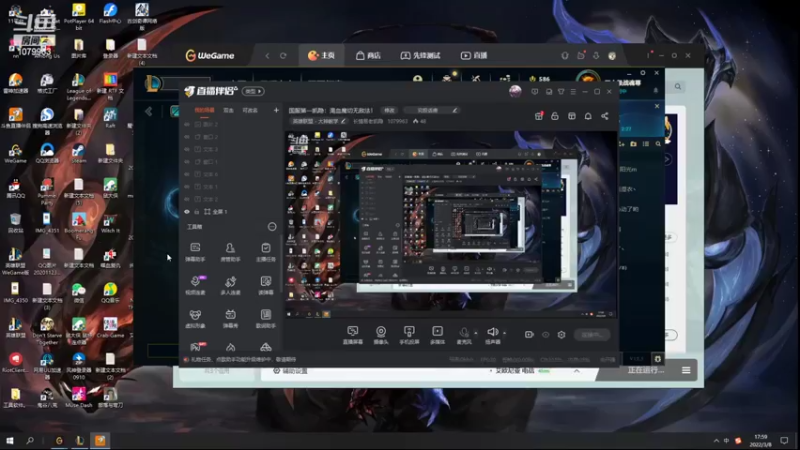This screenshot has height=450, width=800.
Task: Open WeGame 先锋测试 tab
Action: click(420, 55)
